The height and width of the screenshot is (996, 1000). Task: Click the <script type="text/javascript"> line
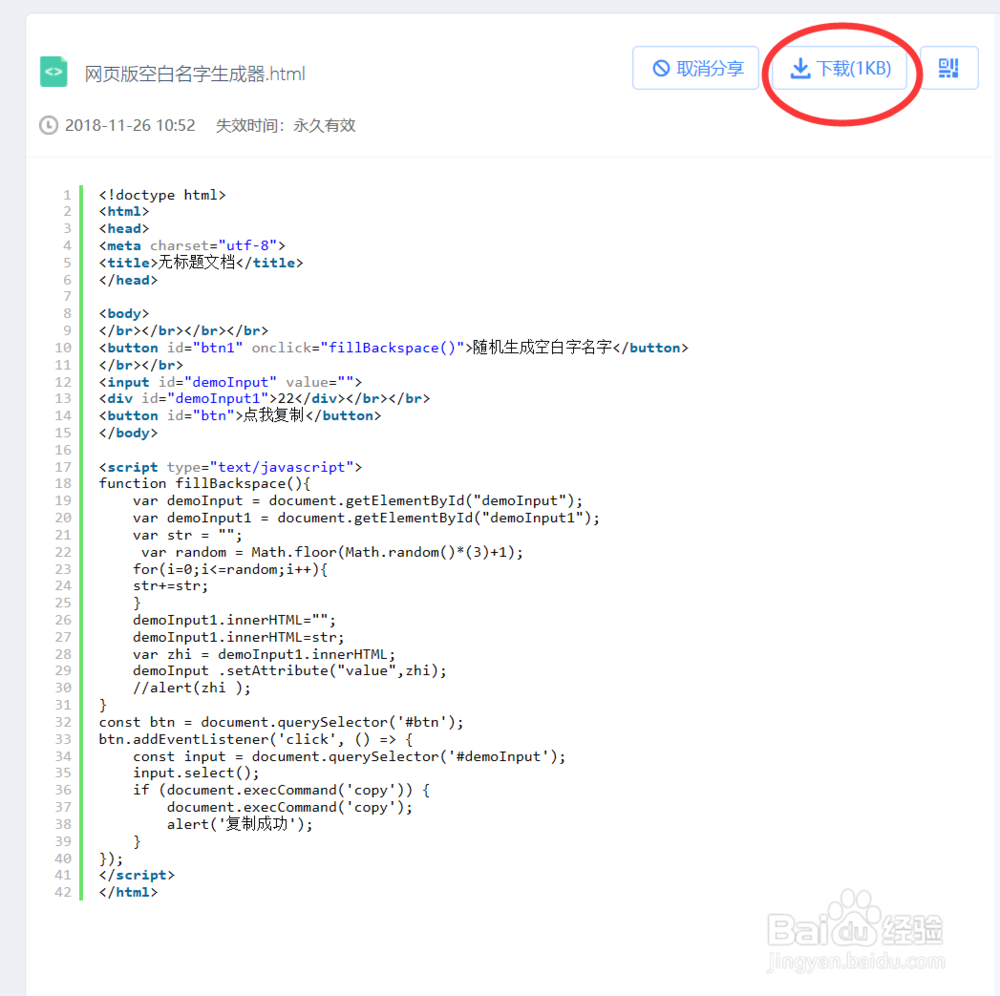point(230,467)
